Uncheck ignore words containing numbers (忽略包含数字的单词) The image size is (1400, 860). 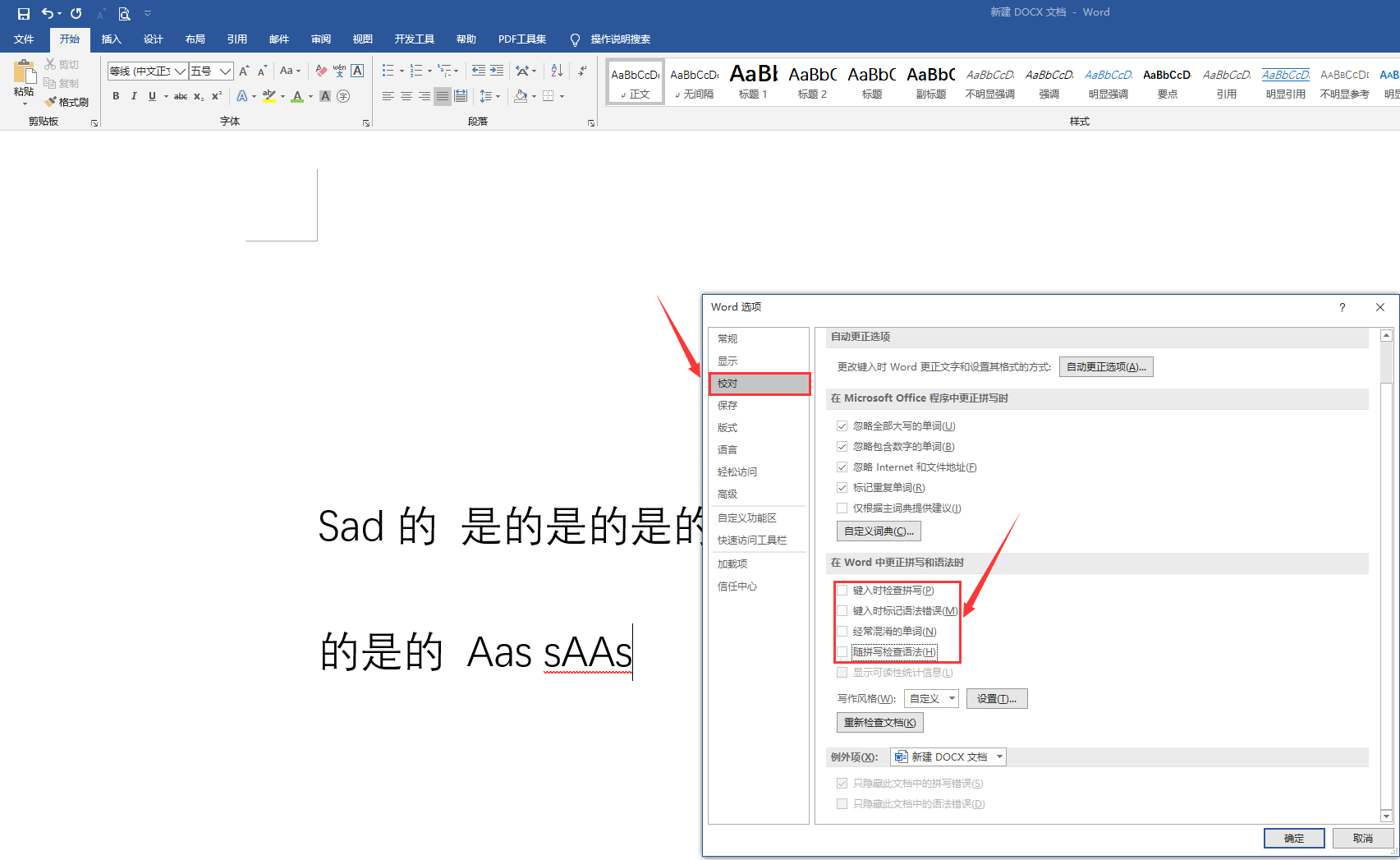coord(842,446)
